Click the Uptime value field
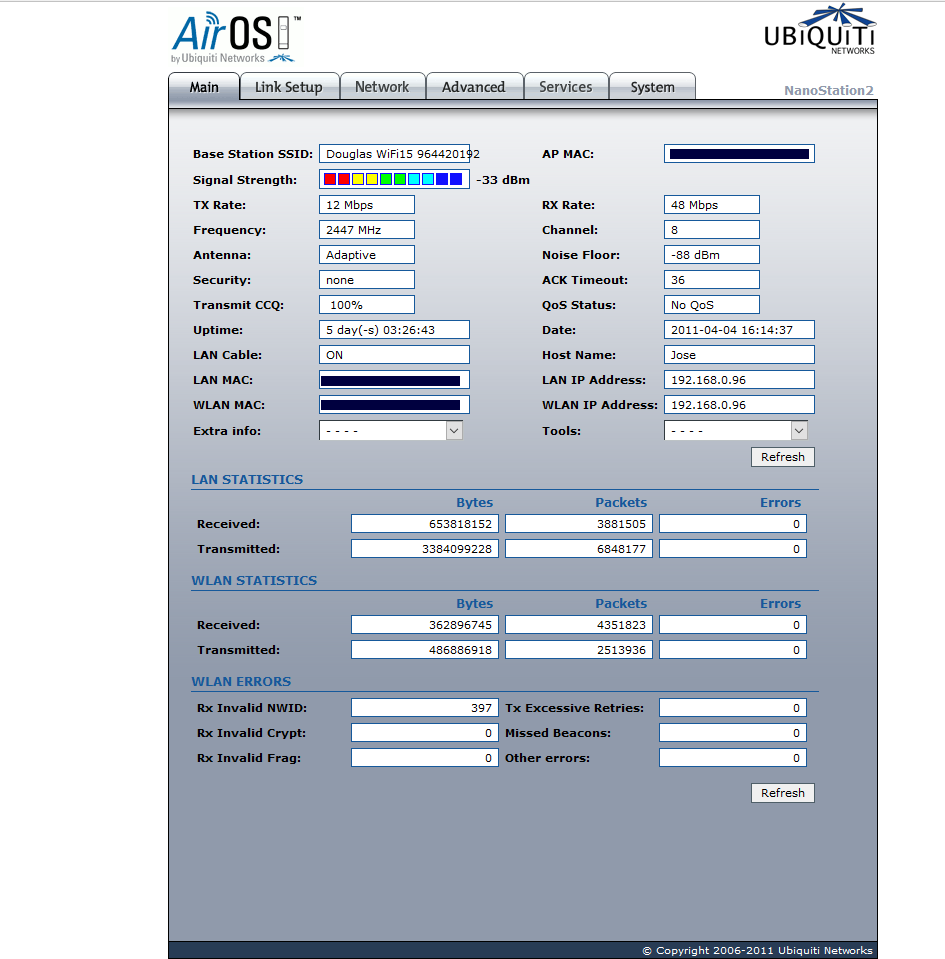Image resolution: width=945 pixels, height=959 pixels. tap(394, 330)
